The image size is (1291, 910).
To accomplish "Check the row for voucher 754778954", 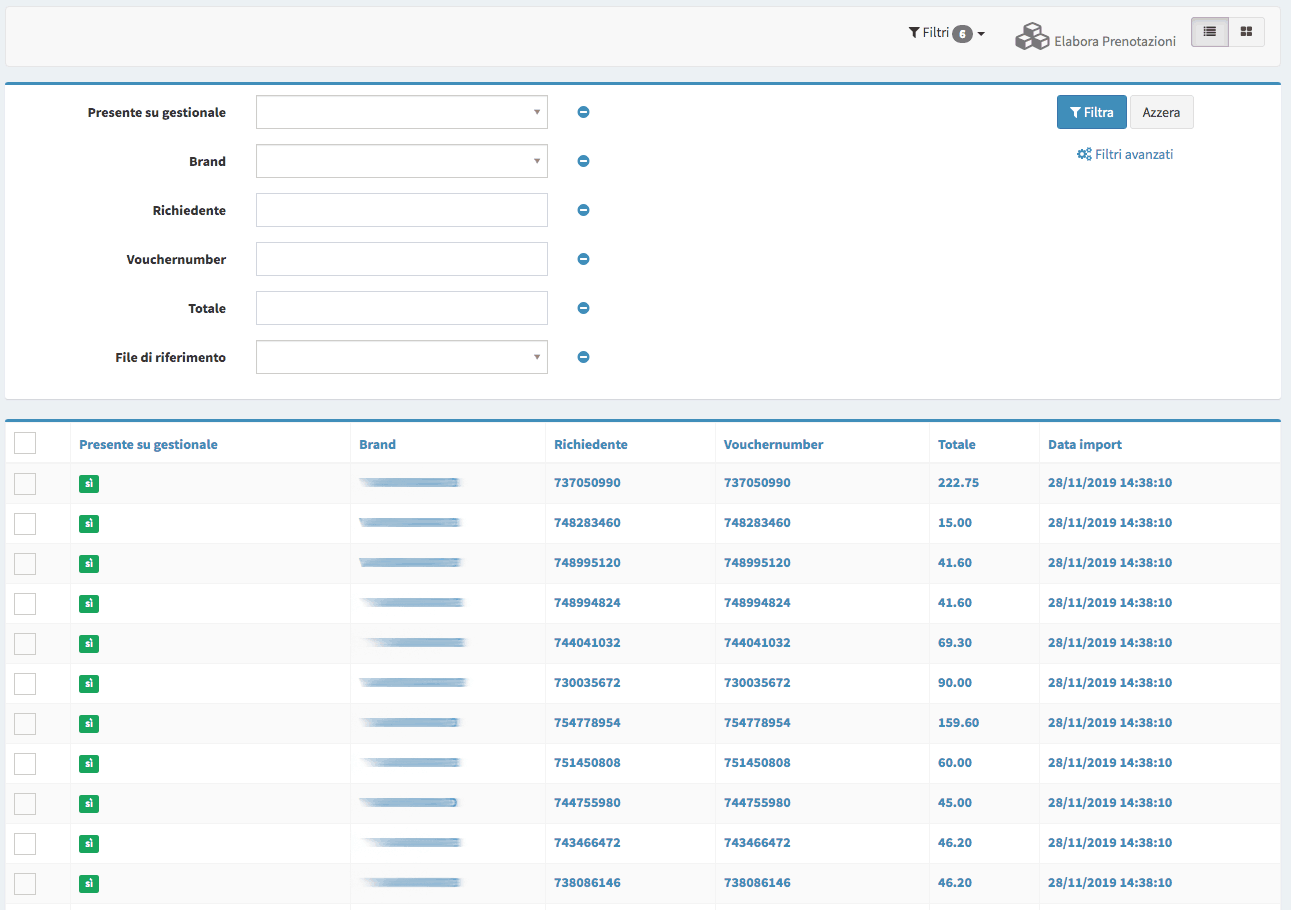I will pyautogui.click(x=25, y=723).
